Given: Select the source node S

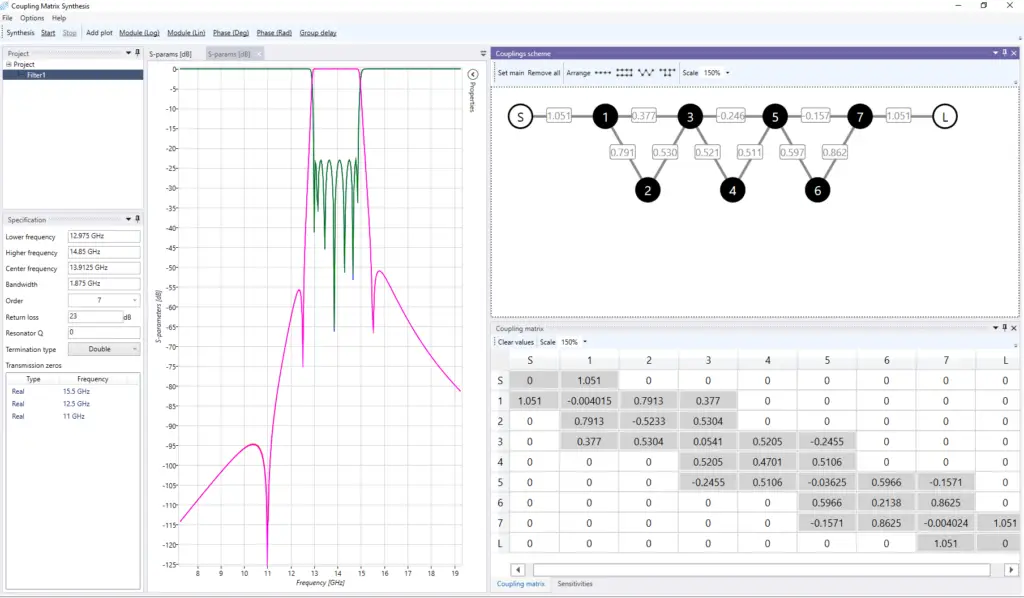Looking at the screenshot, I should click(519, 117).
